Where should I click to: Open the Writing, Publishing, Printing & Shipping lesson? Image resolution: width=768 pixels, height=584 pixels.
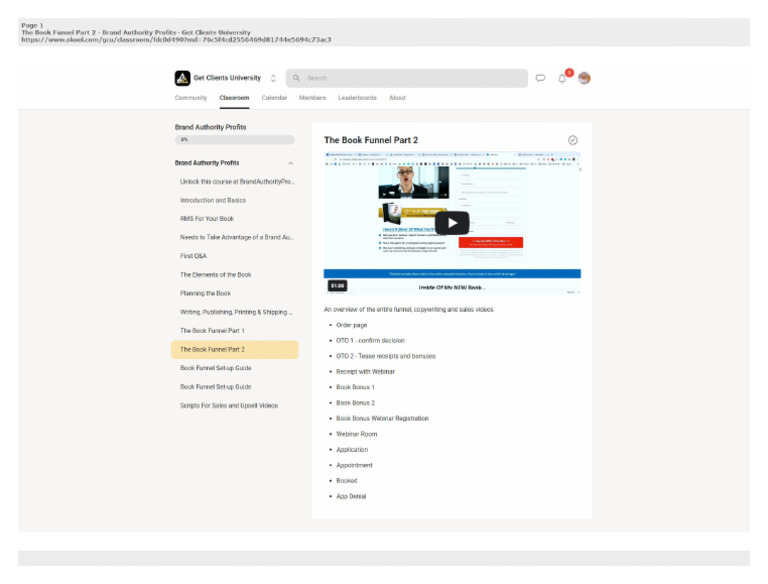coord(235,312)
